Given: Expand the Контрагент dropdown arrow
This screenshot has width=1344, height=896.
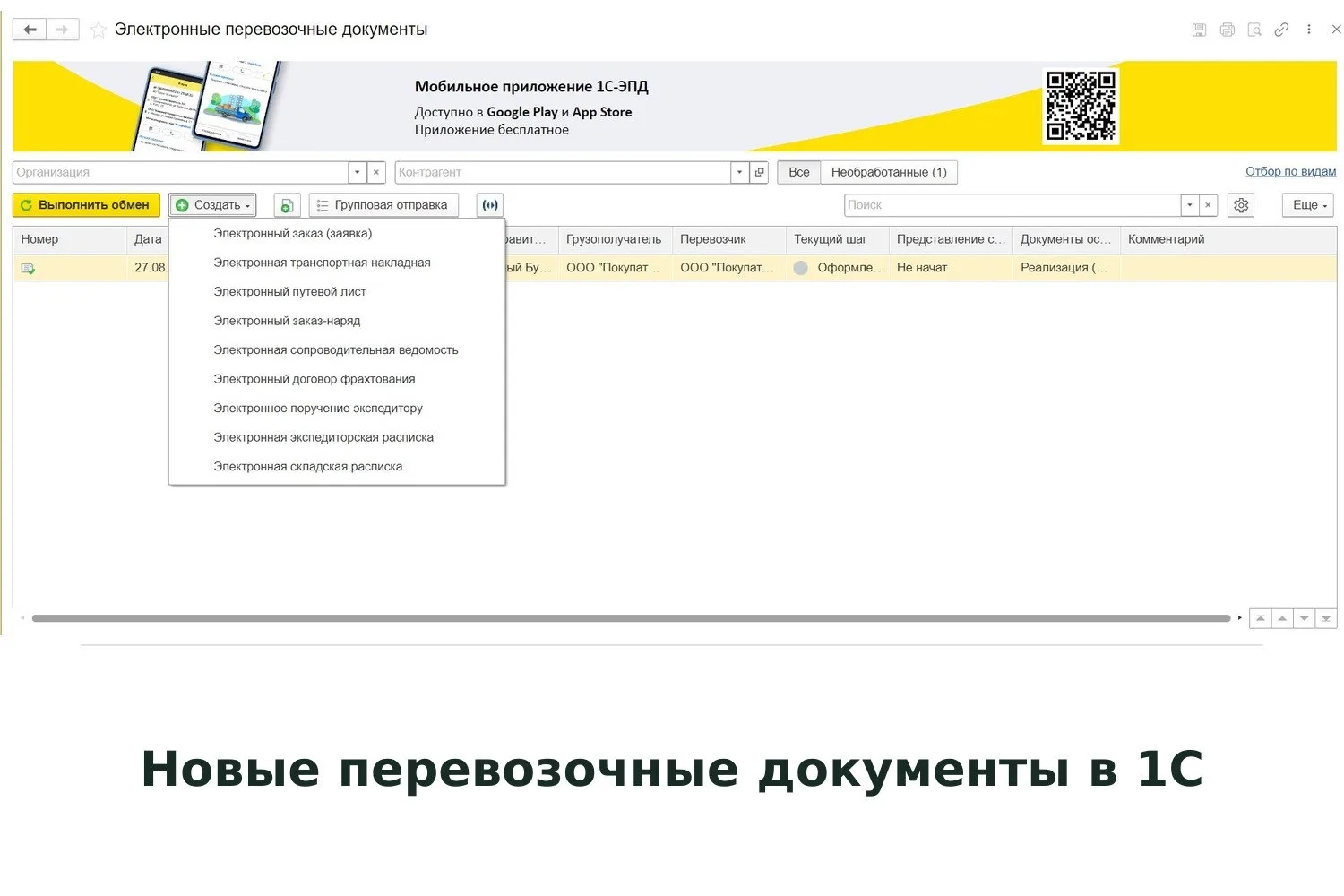Looking at the screenshot, I should tap(739, 172).
